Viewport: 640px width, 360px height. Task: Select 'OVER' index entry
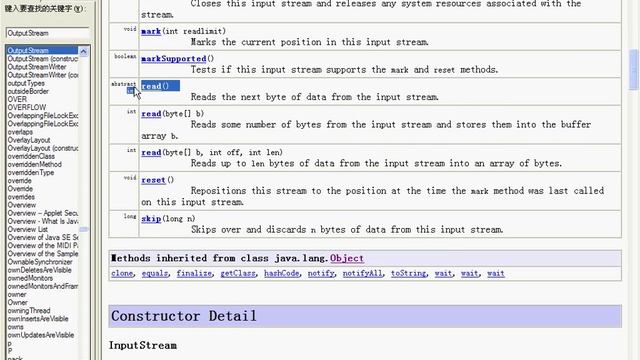tap(17, 99)
